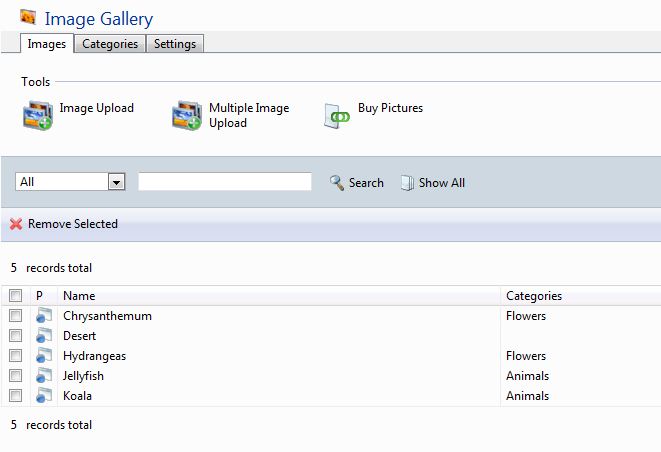661x452 pixels.
Task: Click the red Remove Selected X icon
Action: [x=16, y=224]
